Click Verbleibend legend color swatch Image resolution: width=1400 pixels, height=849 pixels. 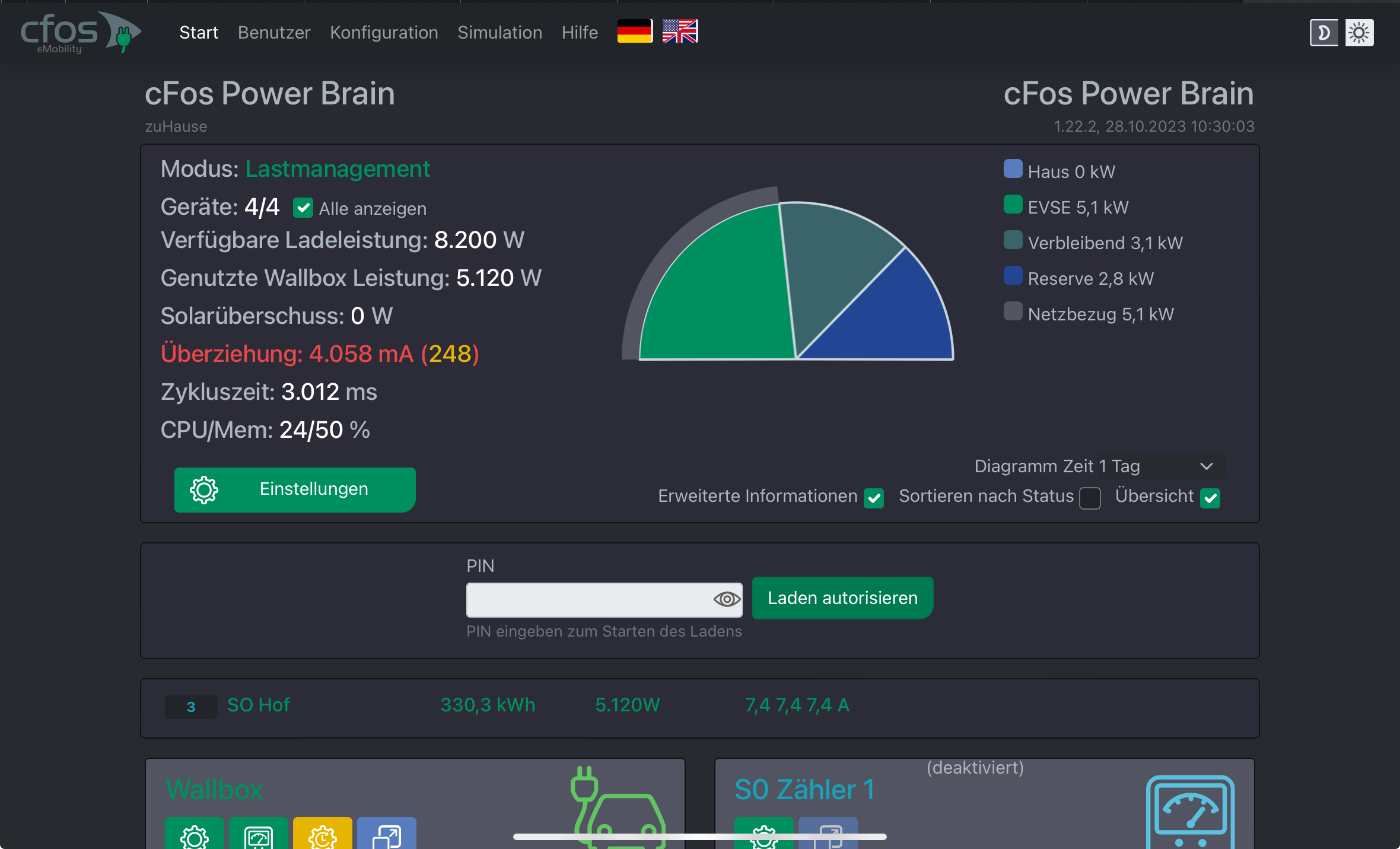pos(1013,240)
